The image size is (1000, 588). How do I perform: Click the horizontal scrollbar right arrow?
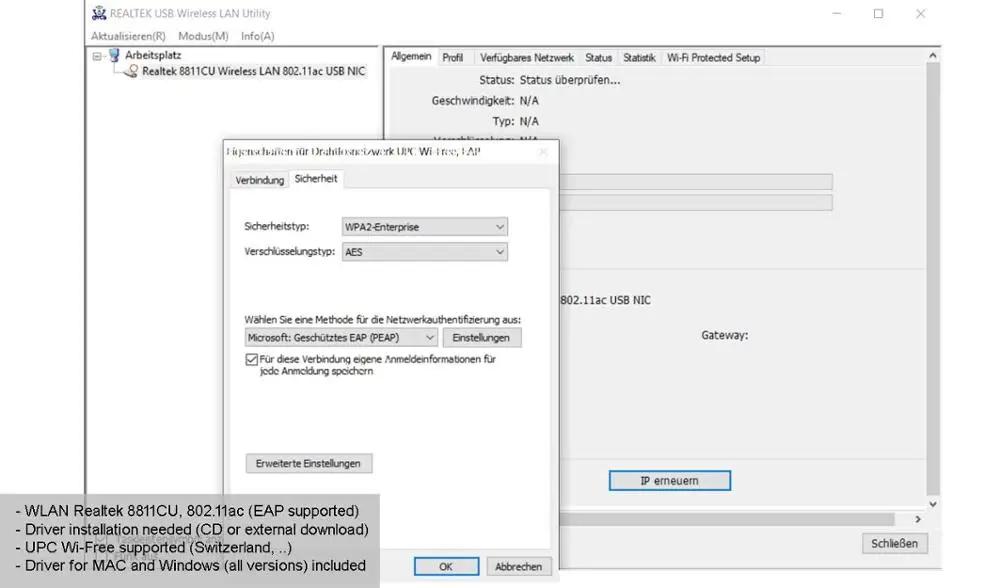[918, 519]
